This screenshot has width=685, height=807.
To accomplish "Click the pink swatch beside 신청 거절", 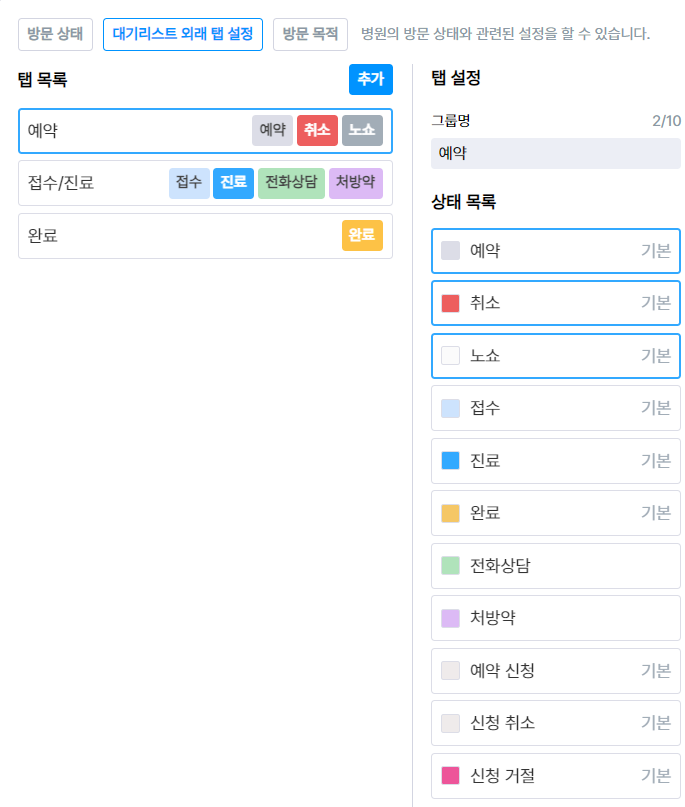I will tap(450, 775).
